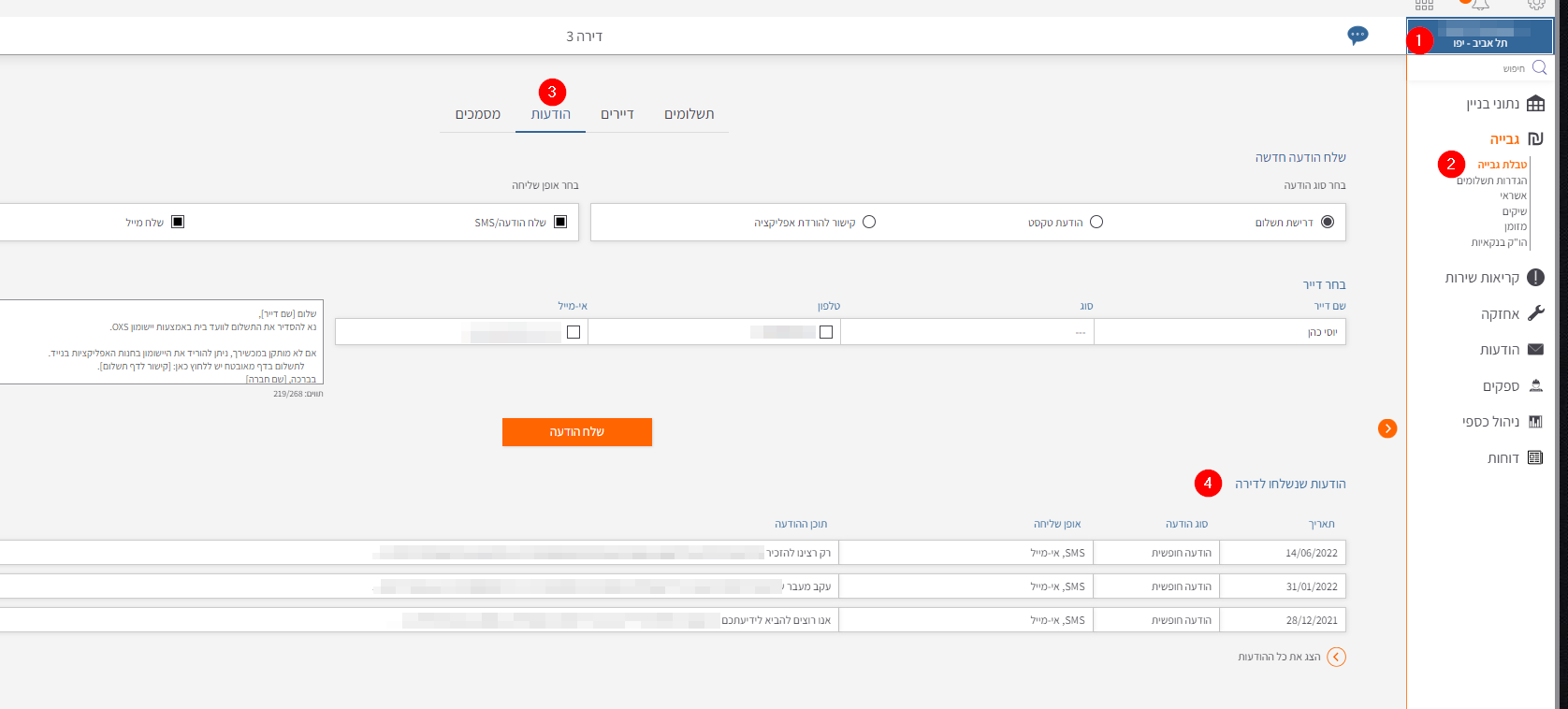Click the shekel גבייה collection icon
1568x709 pixels.
(x=1535, y=139)
